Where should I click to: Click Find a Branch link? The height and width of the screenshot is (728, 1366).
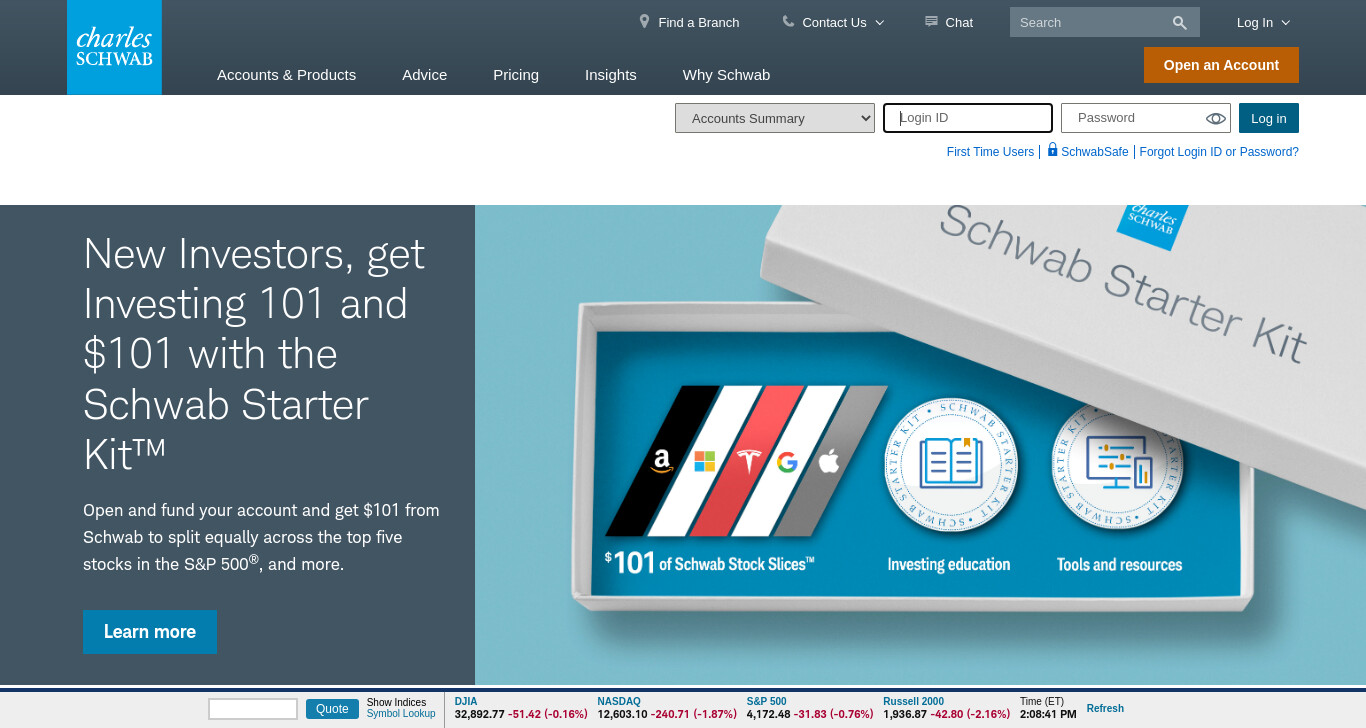coord(699,22)
